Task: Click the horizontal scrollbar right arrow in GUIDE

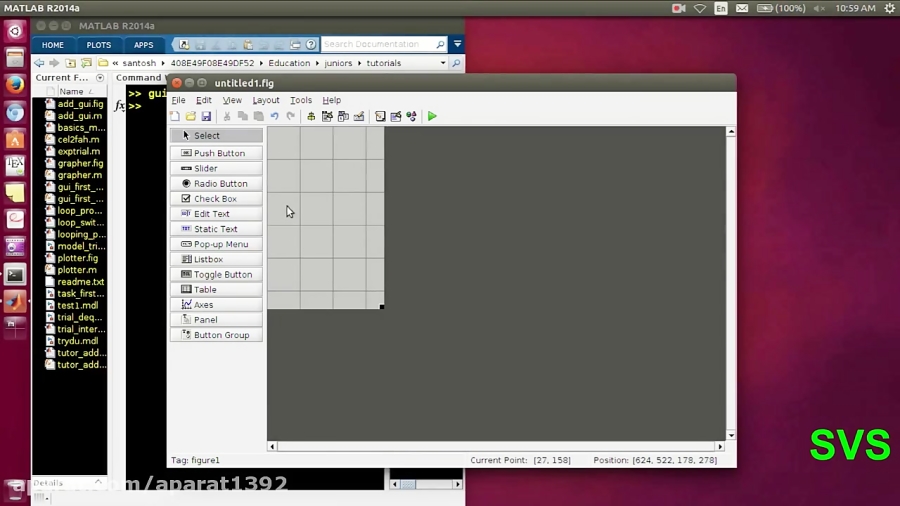Action: pyautogui.click(x=720, y=446)
